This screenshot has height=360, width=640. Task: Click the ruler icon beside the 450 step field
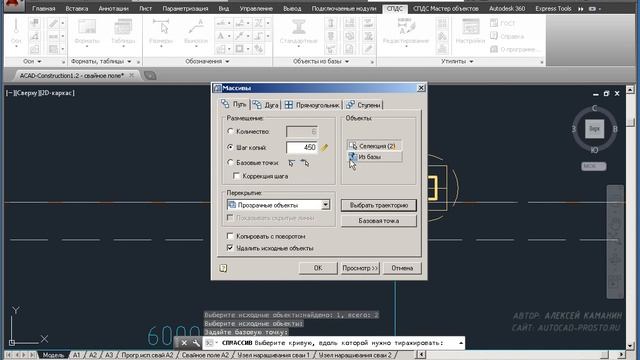point(324,148)
